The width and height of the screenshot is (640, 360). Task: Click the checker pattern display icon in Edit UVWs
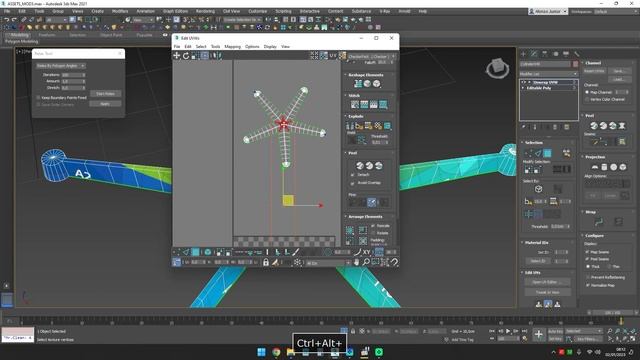pyautogui.click(x=342, y=56)
